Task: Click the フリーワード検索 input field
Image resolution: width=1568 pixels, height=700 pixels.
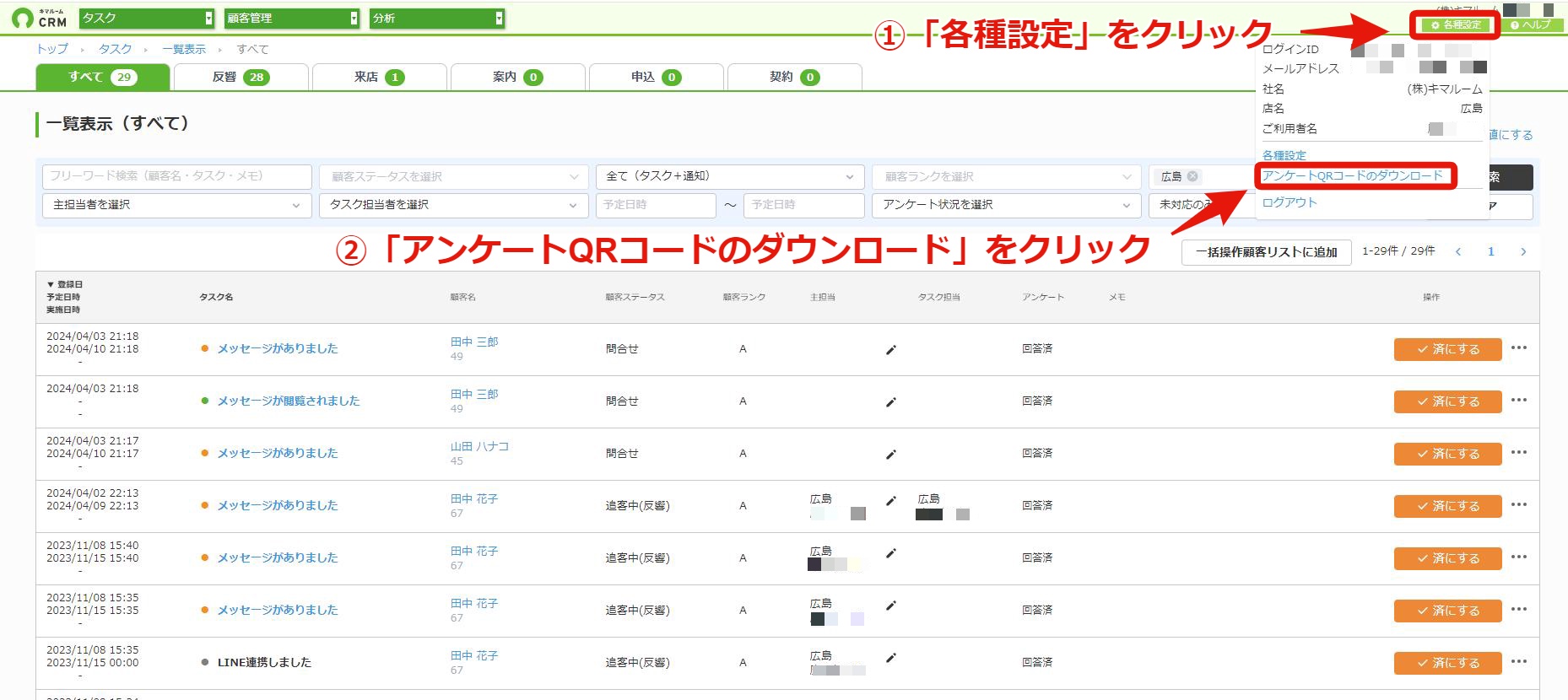Action: 177,176
